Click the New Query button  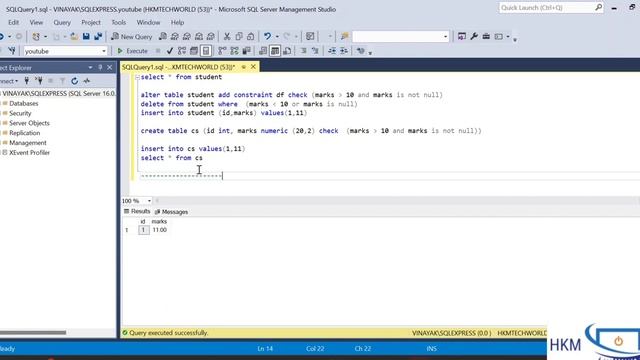pyautogui.click(x=132, y=37)
